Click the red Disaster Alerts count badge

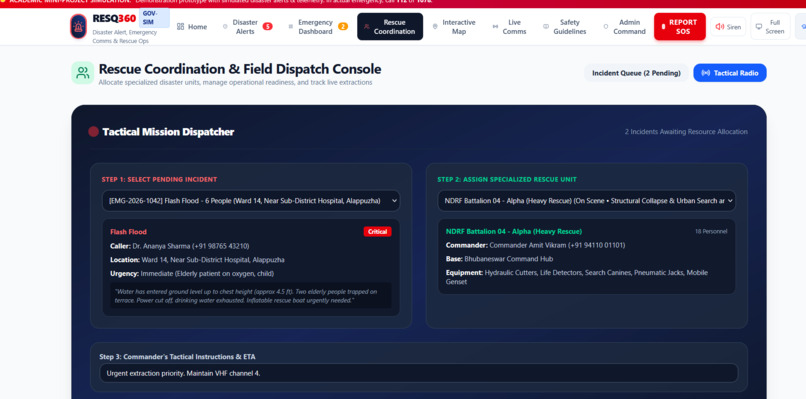pyautogui.click(x=267, y=27)
